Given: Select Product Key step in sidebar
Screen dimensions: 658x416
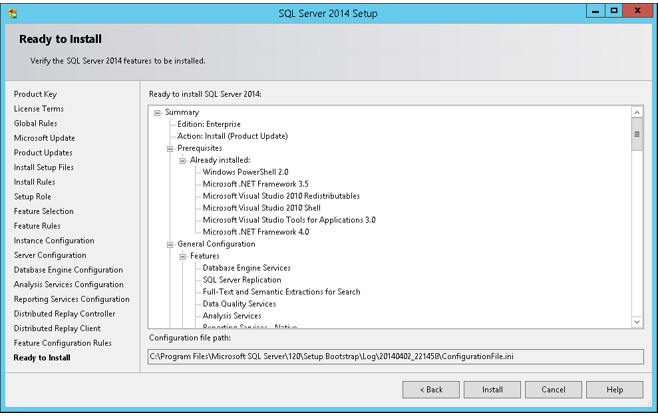Looking at the screenshot, I should (x=35, y=94).
